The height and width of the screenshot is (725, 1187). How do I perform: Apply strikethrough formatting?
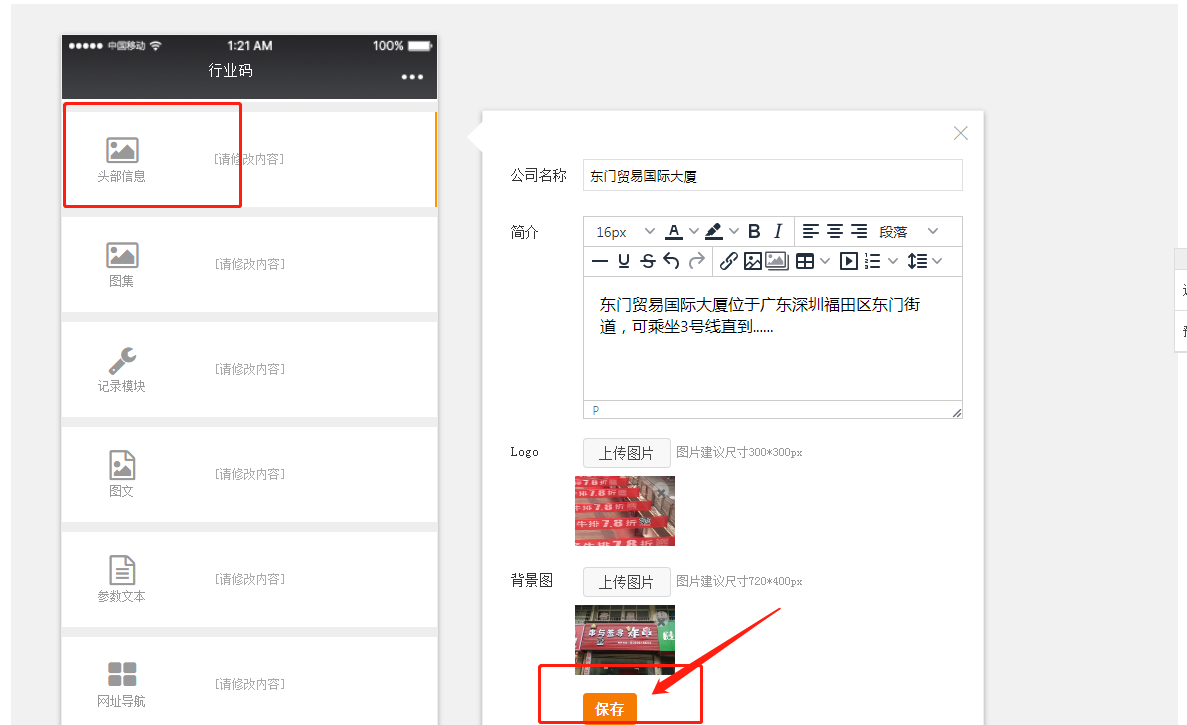tap(647, 261)
